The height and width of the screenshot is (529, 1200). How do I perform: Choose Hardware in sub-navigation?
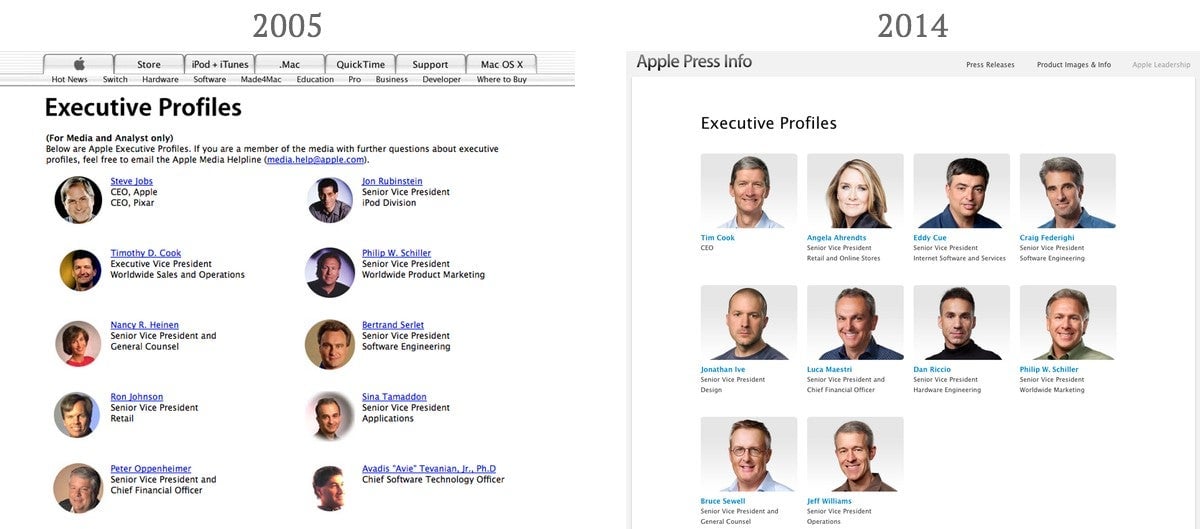(x=160, y=80)
